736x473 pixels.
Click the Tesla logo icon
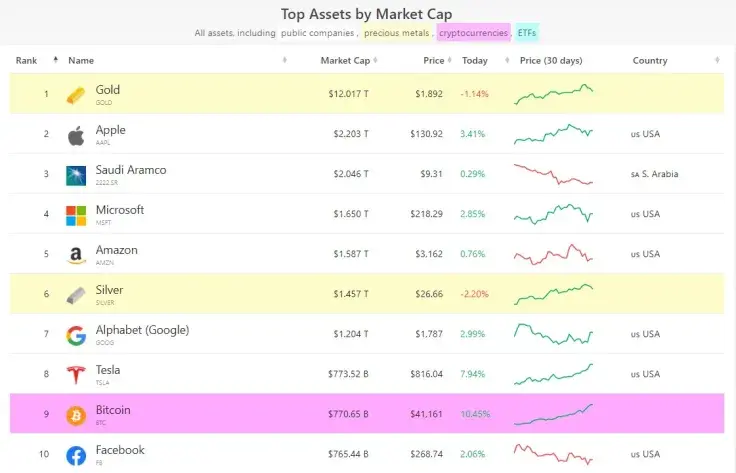click(x=76, y=375)
